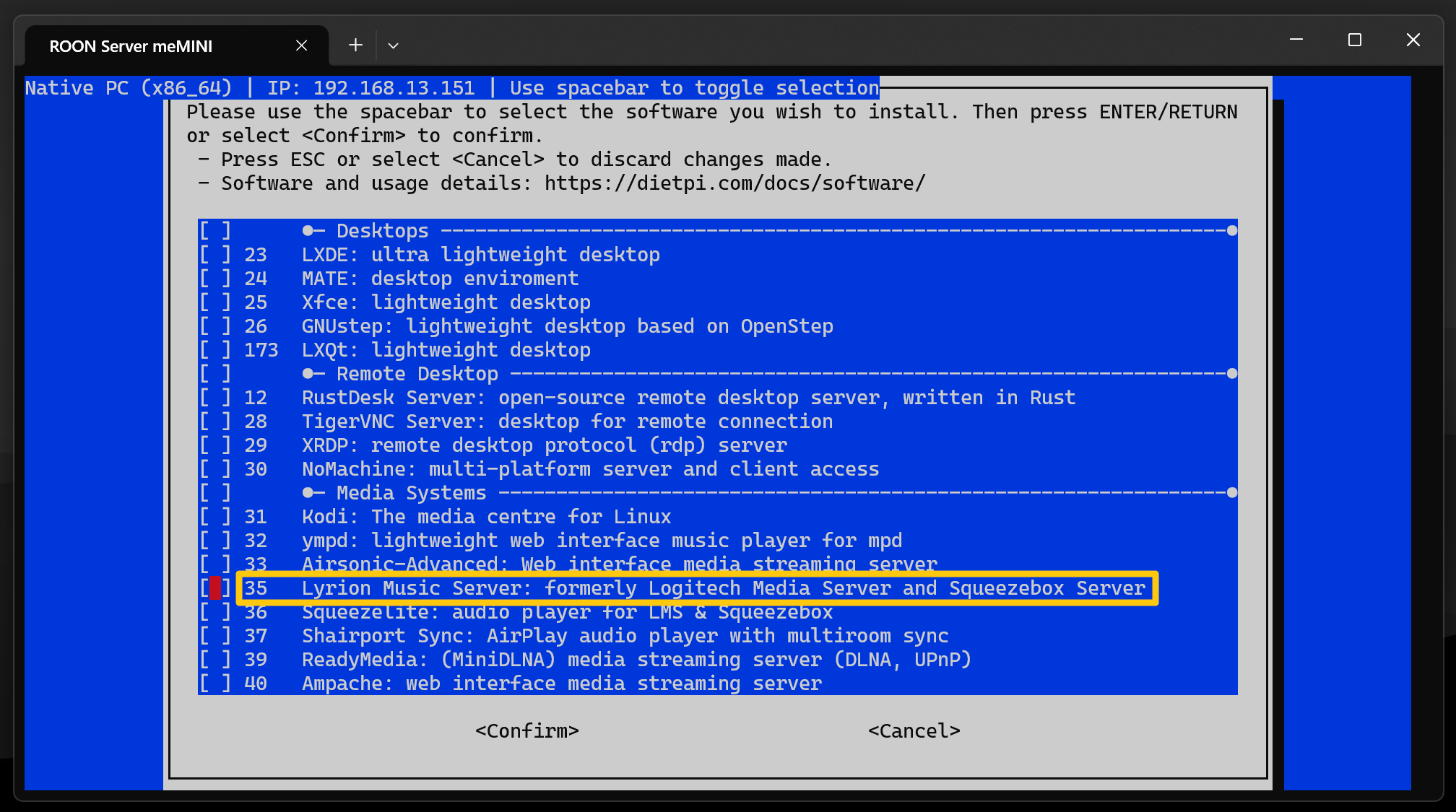
Task: Click the Confirm button
Action: coord(526,731)
